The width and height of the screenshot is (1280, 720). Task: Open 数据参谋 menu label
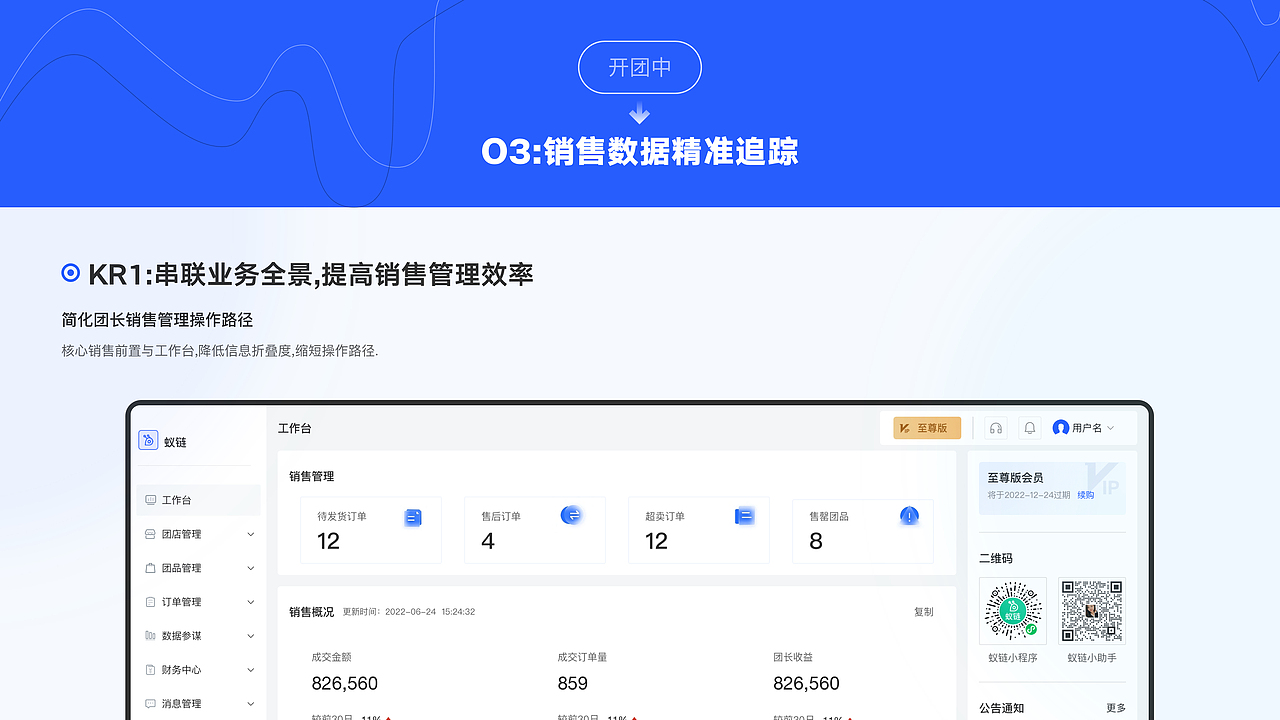(x=181, y=636)
